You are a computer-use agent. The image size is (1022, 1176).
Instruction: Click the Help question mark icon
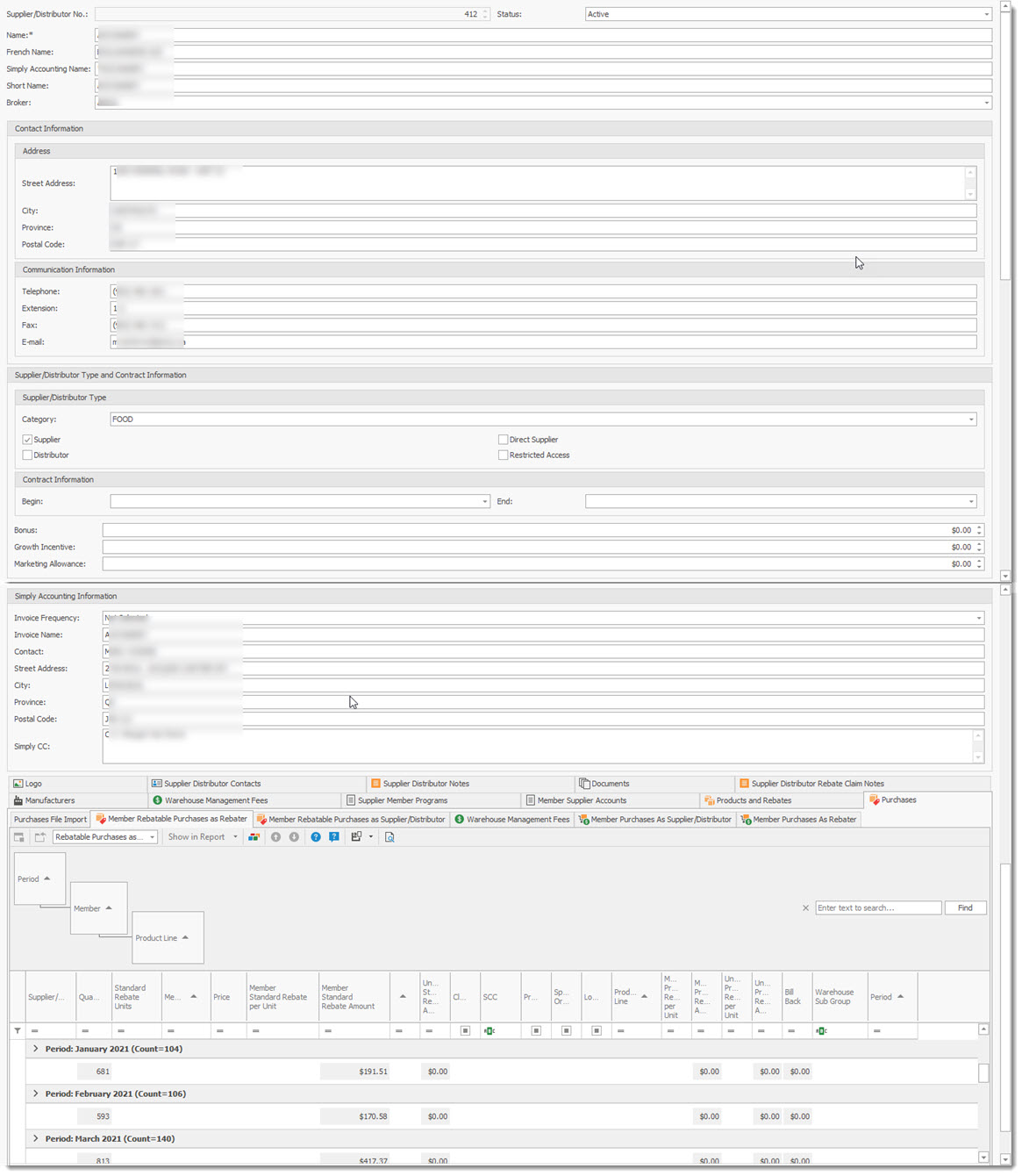[x=315, y=836]
